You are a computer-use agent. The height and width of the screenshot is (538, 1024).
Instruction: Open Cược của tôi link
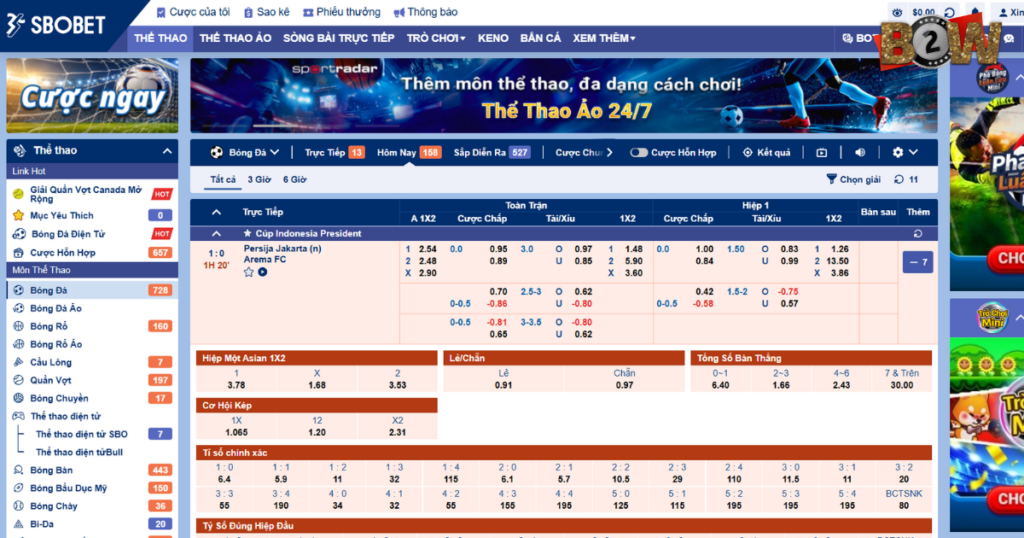click(193, 12)
